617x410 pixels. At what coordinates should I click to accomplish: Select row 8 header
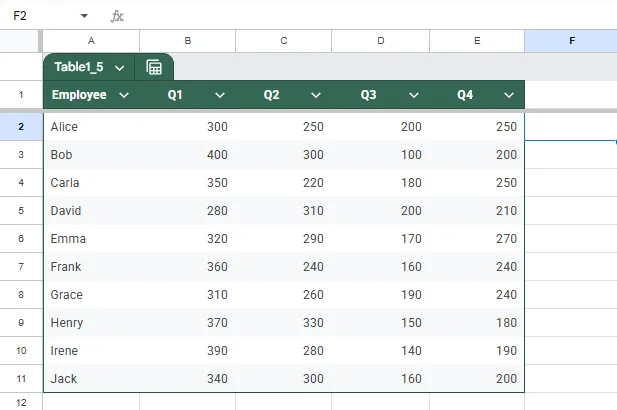pos(21,294)
